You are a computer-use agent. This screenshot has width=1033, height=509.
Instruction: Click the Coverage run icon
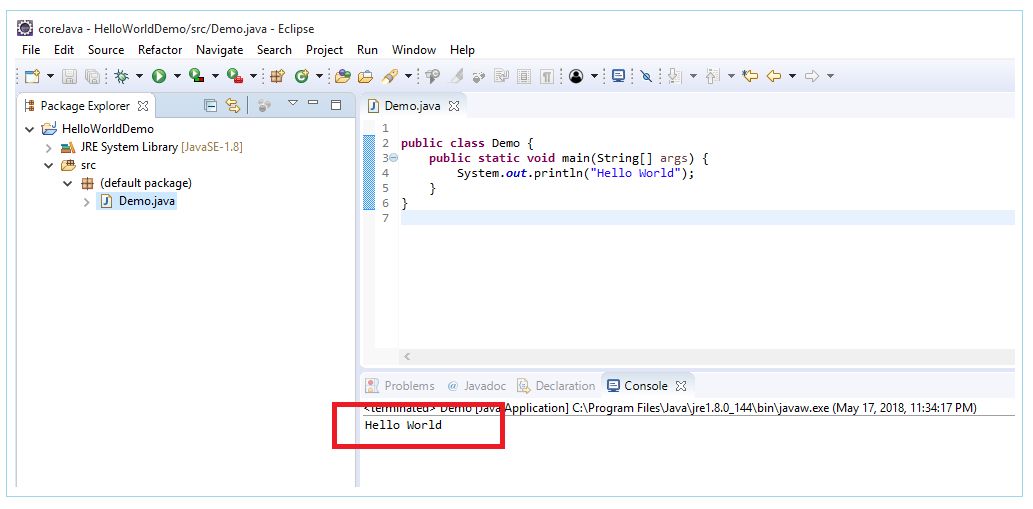(x=196, y=76)
